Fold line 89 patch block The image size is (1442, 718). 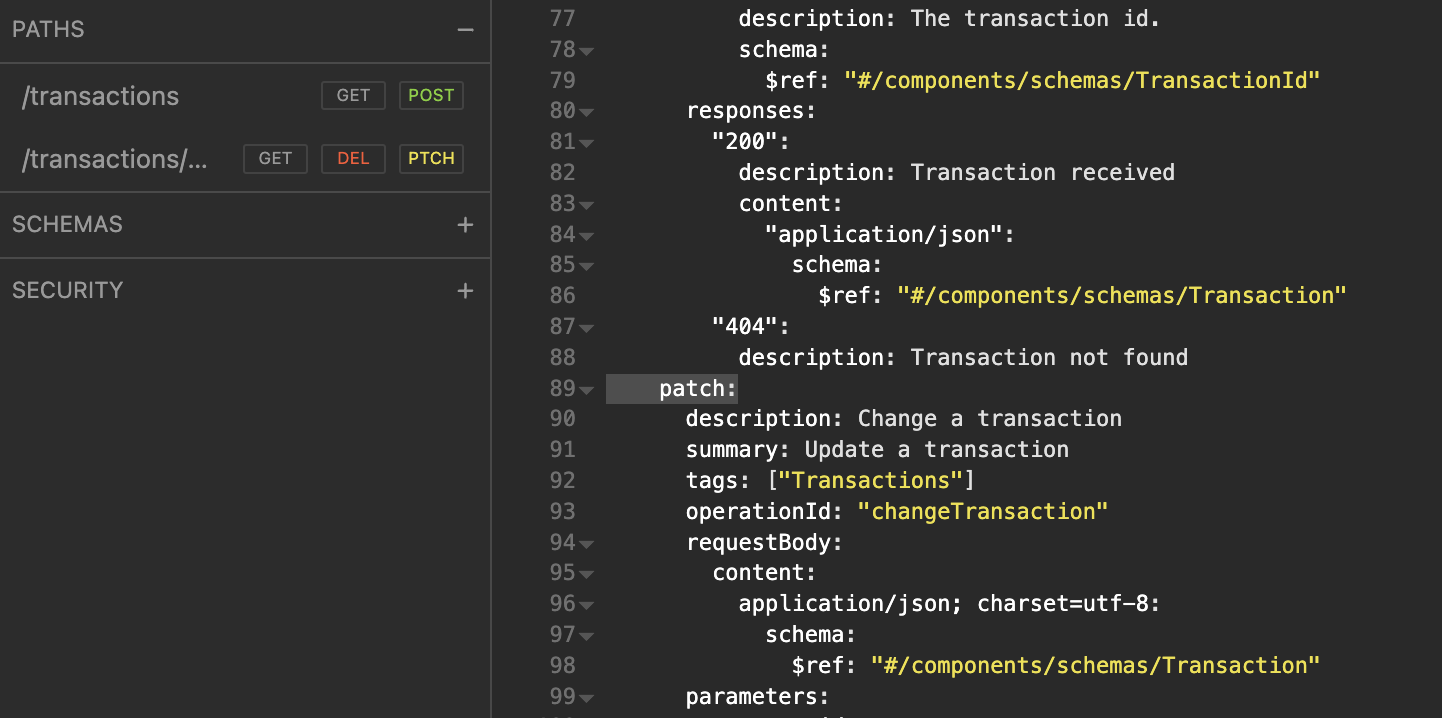587,390
